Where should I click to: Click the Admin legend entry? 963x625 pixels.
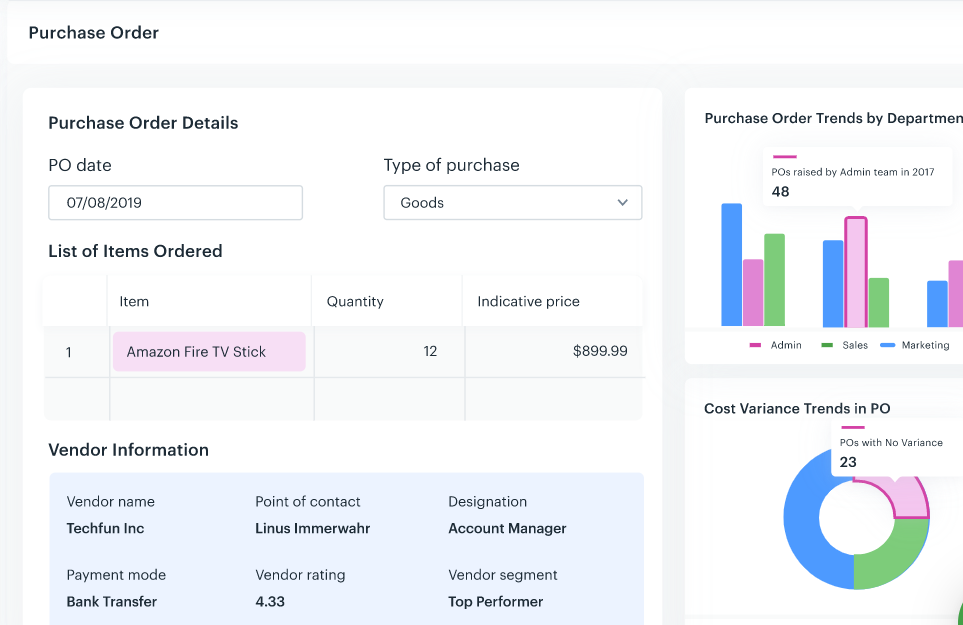click(x=776, y=345)
